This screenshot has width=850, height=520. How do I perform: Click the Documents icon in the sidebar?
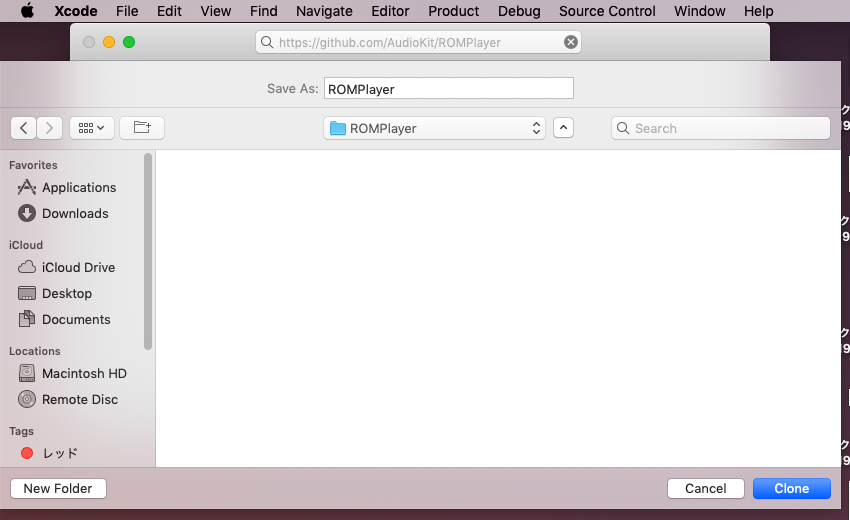27,319
